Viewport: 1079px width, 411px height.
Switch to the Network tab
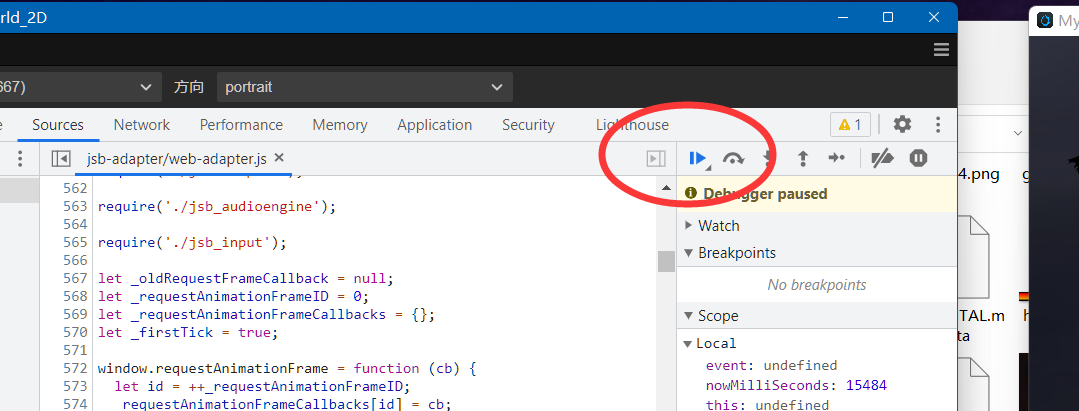[142, 125]
